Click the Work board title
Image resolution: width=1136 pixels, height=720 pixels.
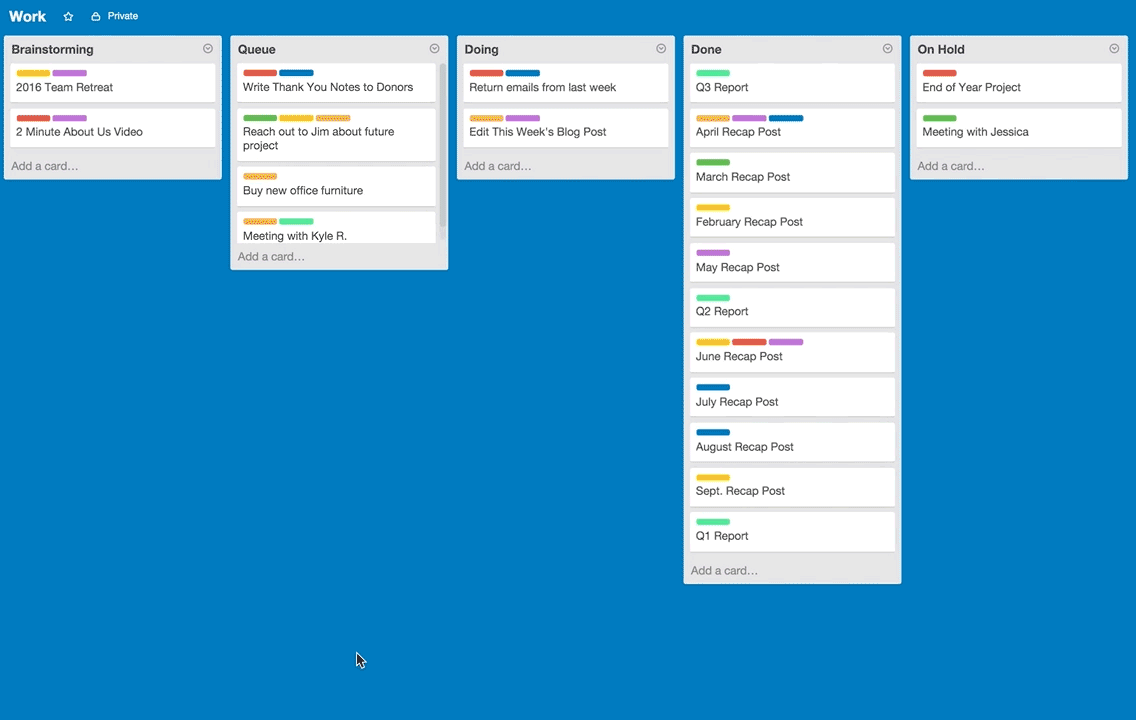(x=28, y=17)
